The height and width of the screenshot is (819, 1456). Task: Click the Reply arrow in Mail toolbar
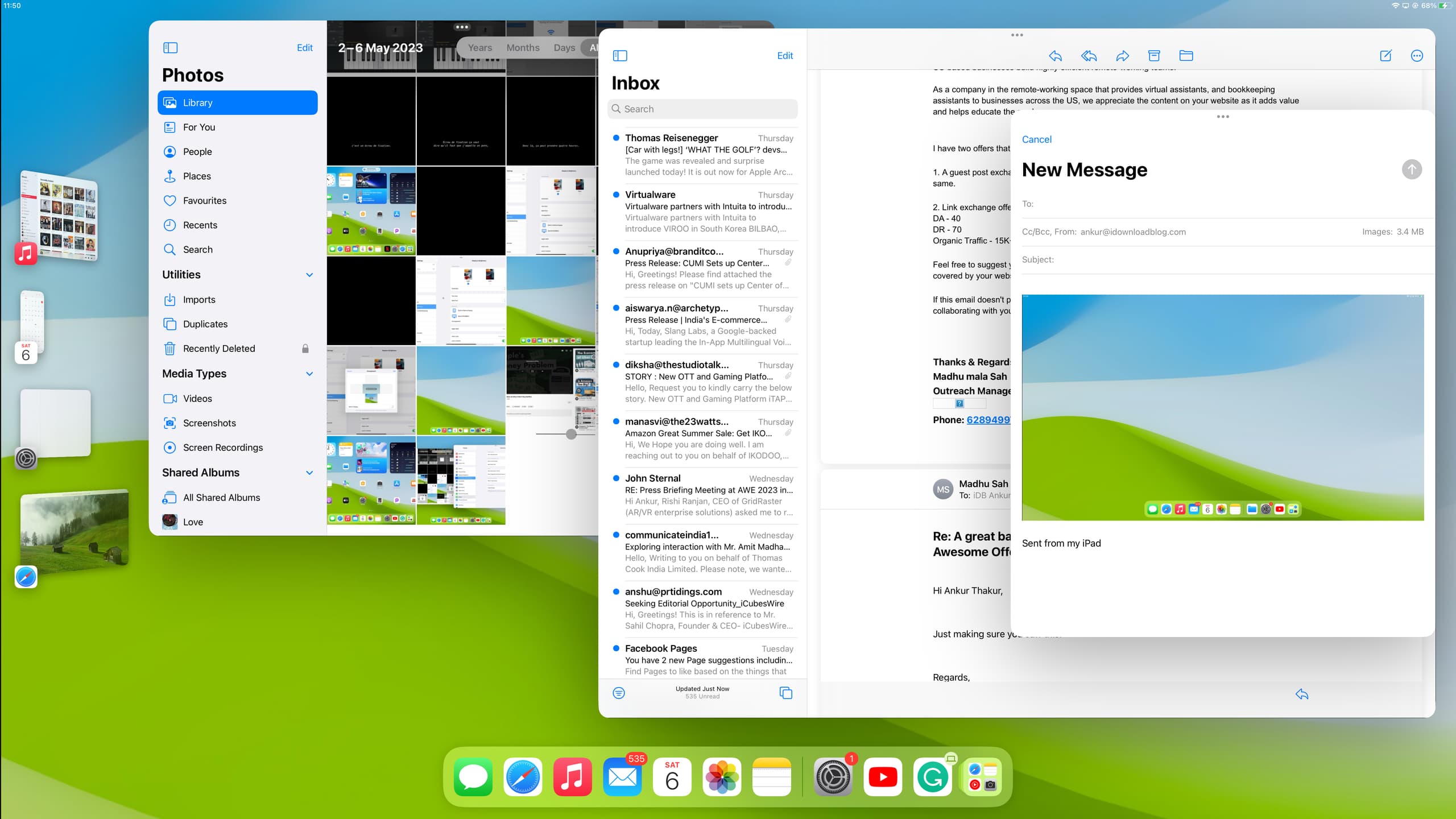[1055, 56]
